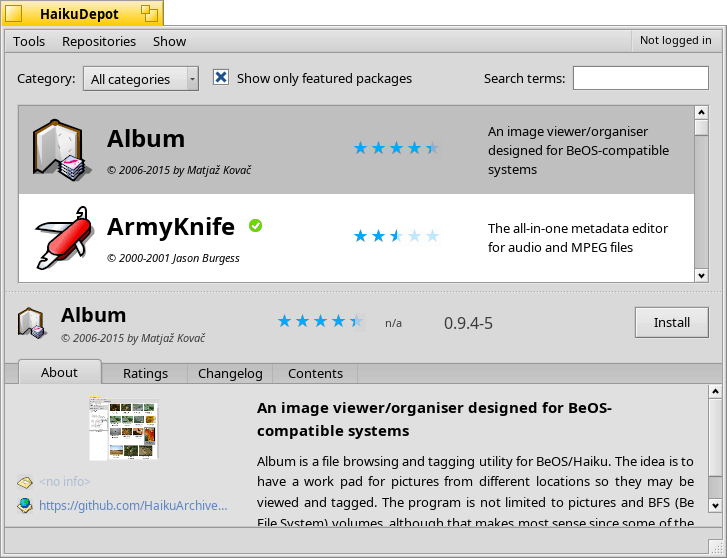Screen dimensions: 727x558
Task: Click the green verified checkmark beside ArmyKnife
Action: [255, 226]
